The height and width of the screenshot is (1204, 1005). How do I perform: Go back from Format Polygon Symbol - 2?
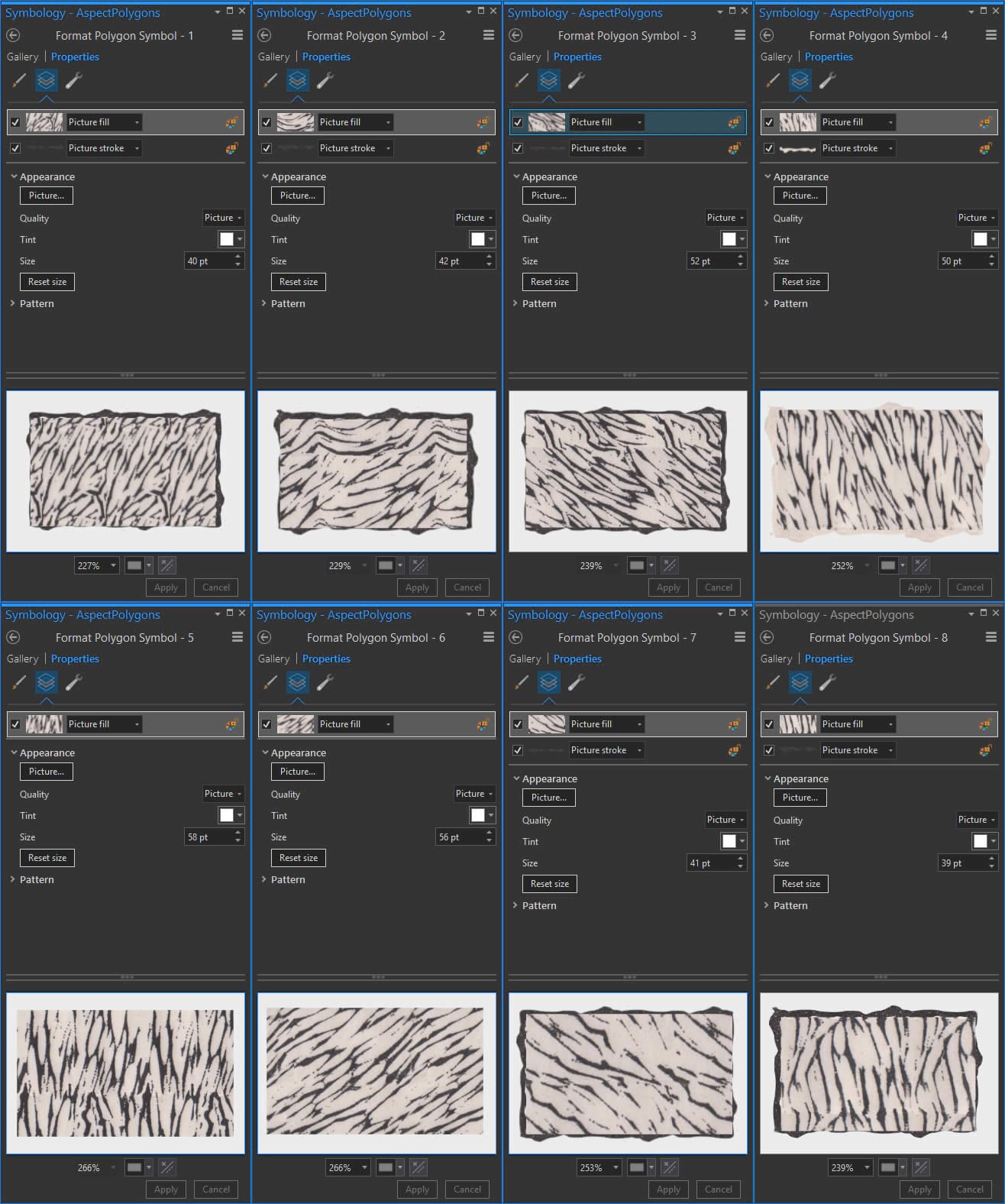[264, 36]
